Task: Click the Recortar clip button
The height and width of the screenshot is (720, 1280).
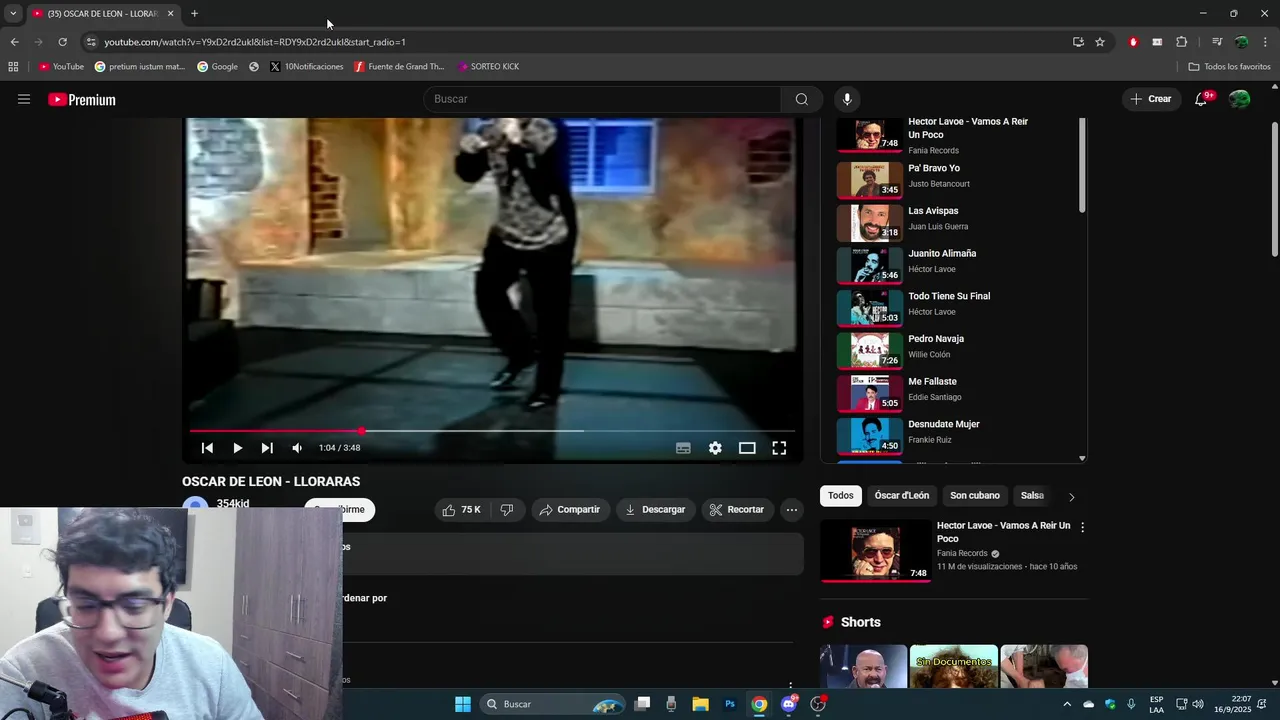Action: coord(737,510)
